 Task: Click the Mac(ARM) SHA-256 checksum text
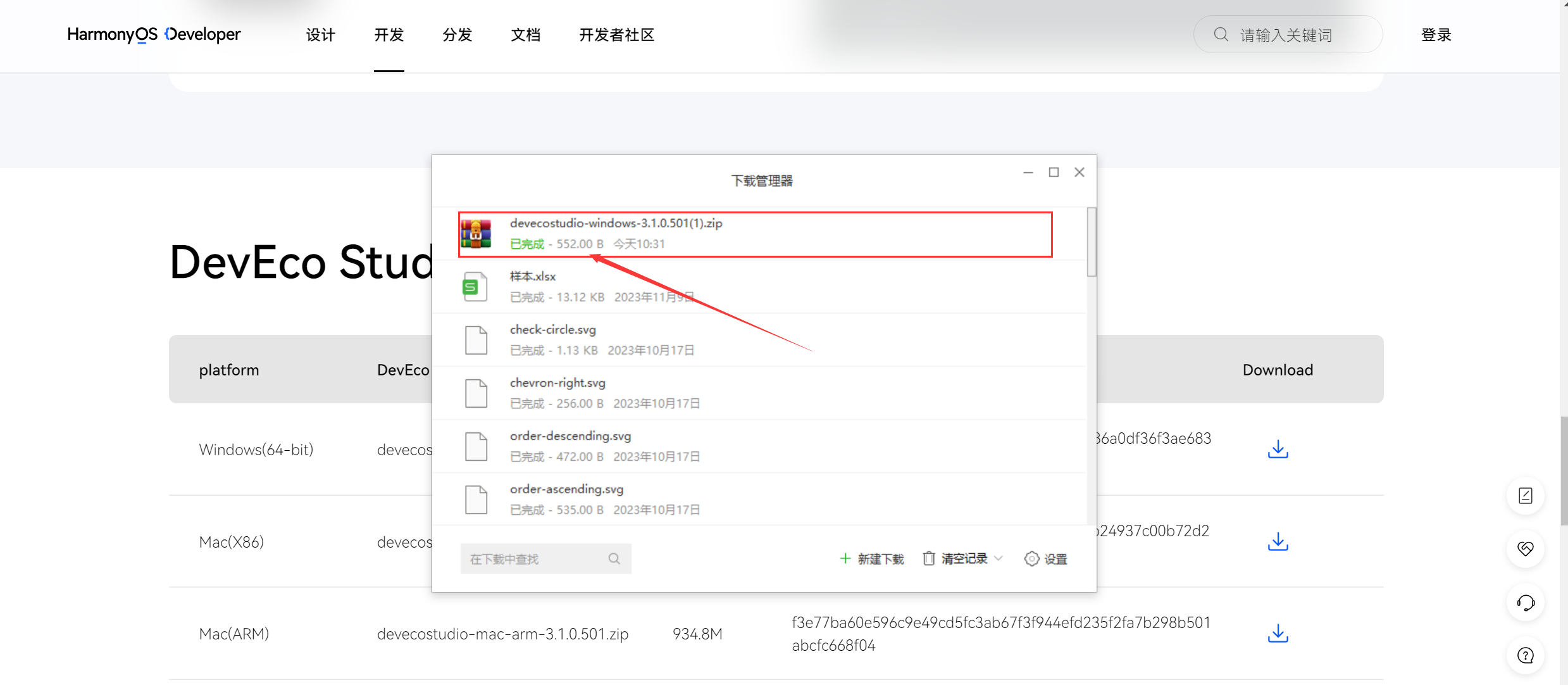1000,634
